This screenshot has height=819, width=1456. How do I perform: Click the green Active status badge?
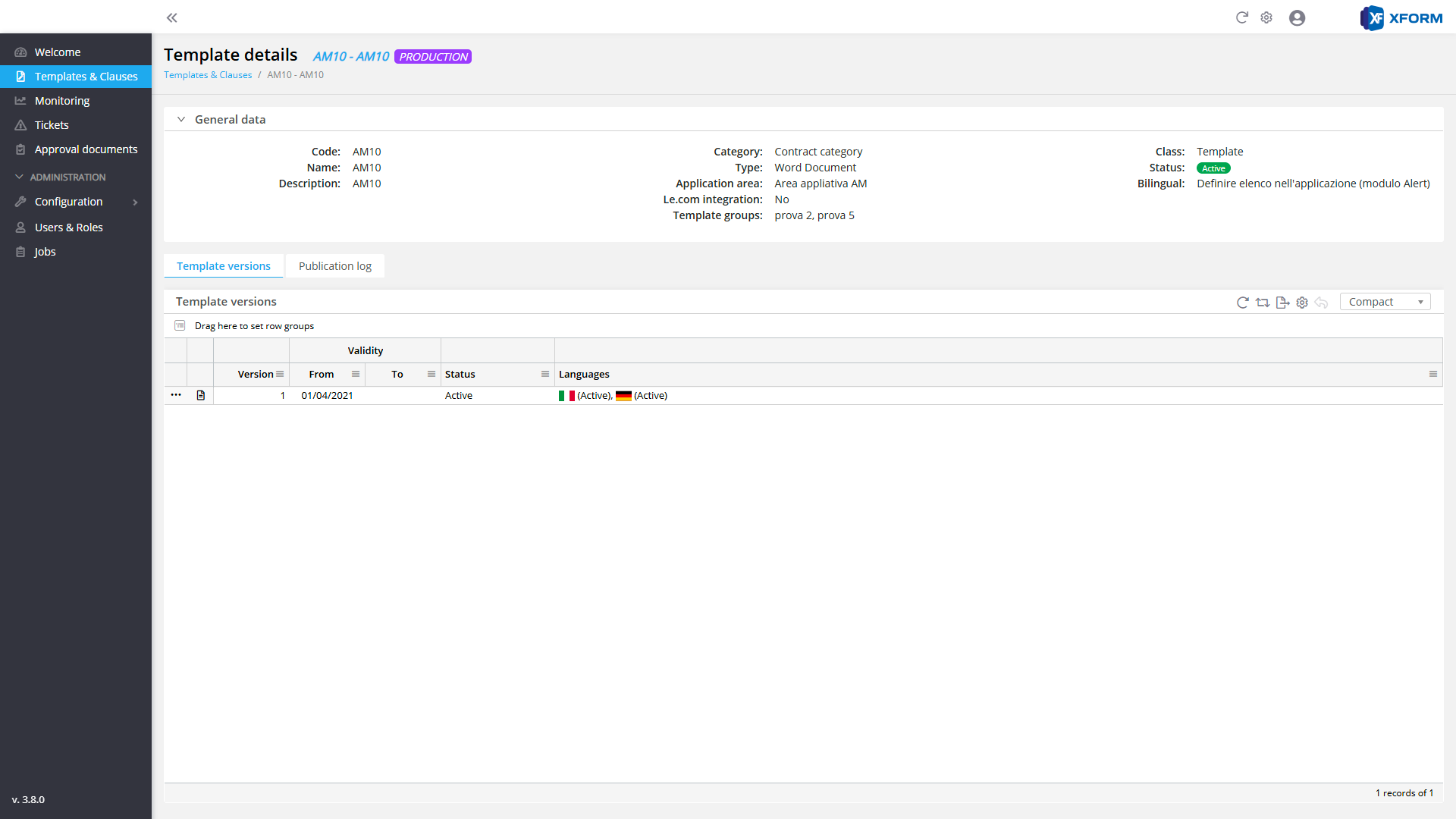1213,168
